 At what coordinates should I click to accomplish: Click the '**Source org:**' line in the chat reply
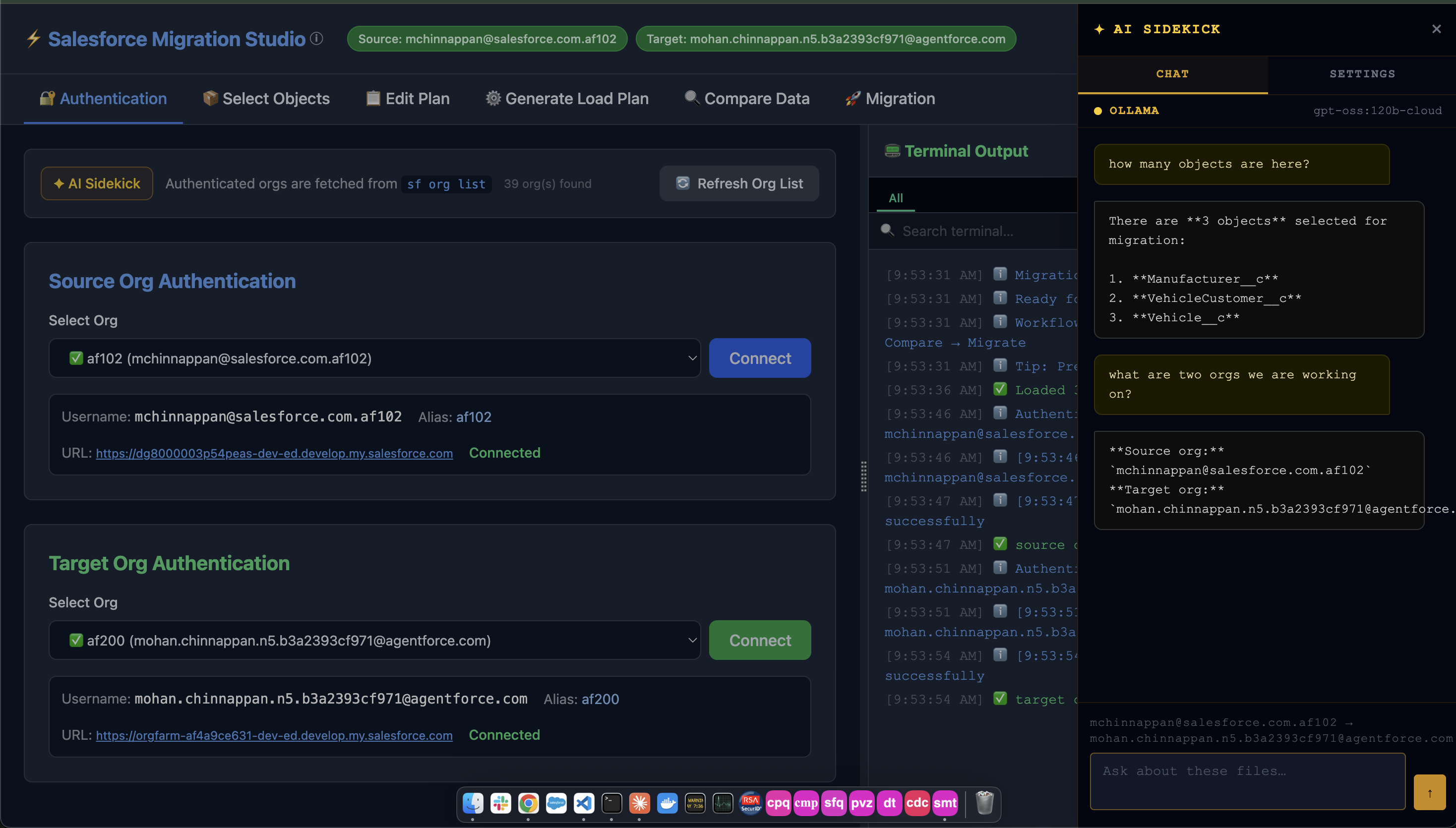click(x=1166, y=451)
